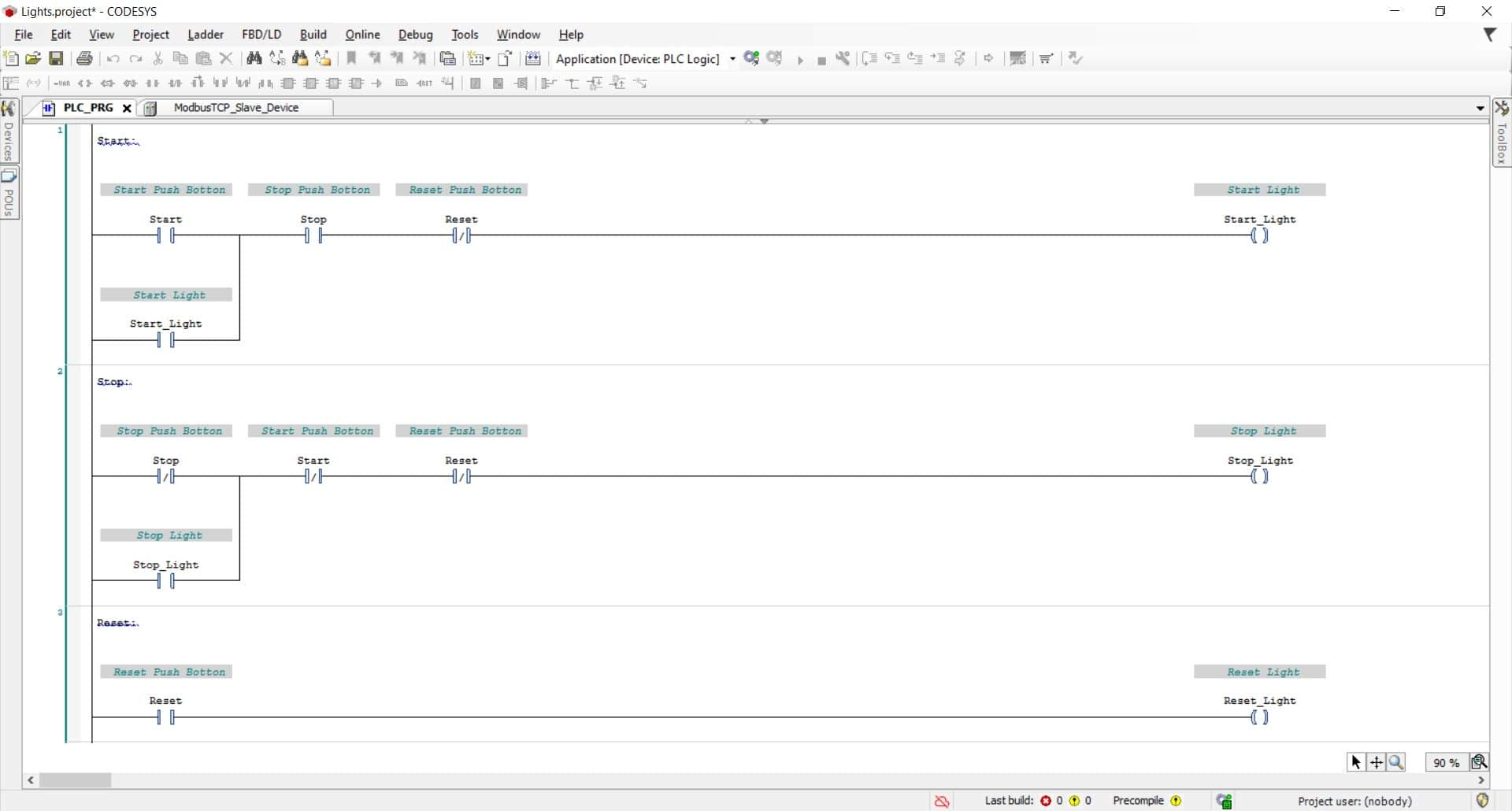Close the PLC_PRG tab
Screen dimensions: 1512x811
click(x=127, y=108)
